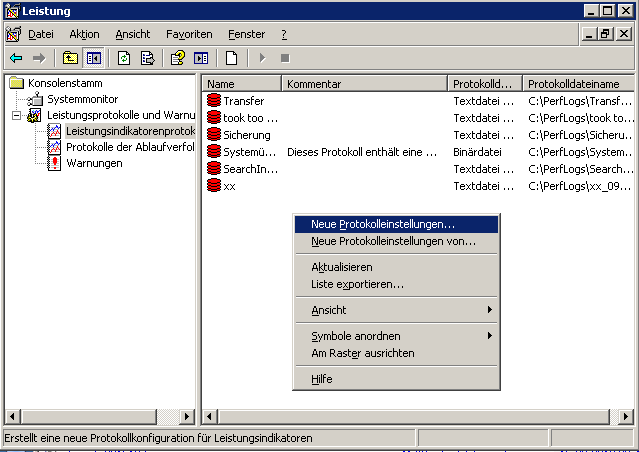
Task: Restore the inner MDI console window
Action: coord(606,34)
